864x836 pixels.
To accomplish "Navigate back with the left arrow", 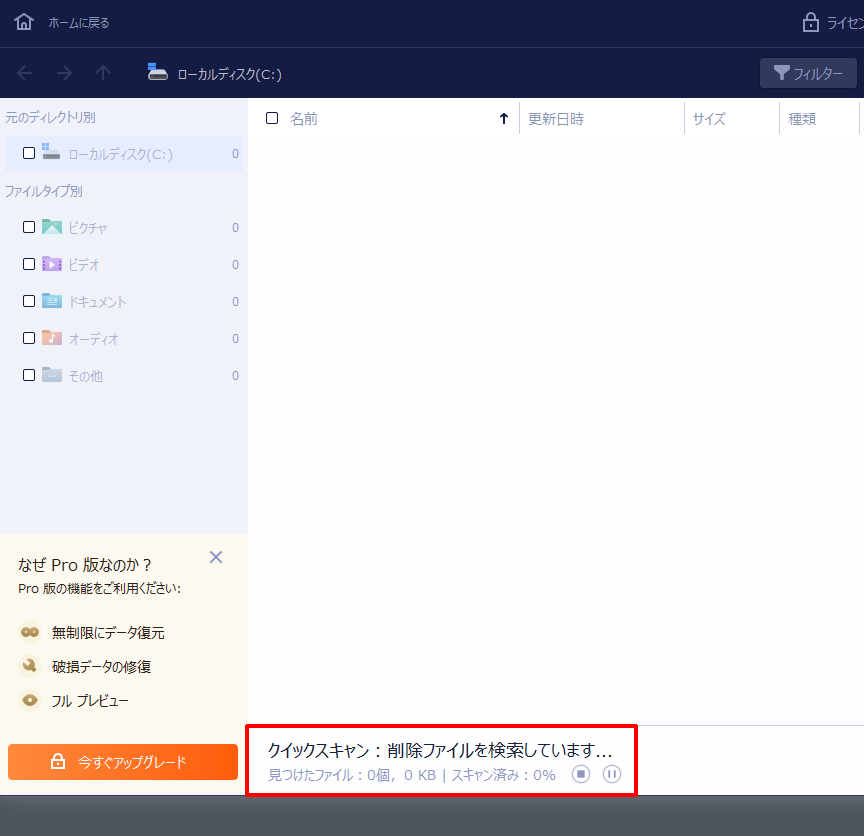I will point(25,73).
